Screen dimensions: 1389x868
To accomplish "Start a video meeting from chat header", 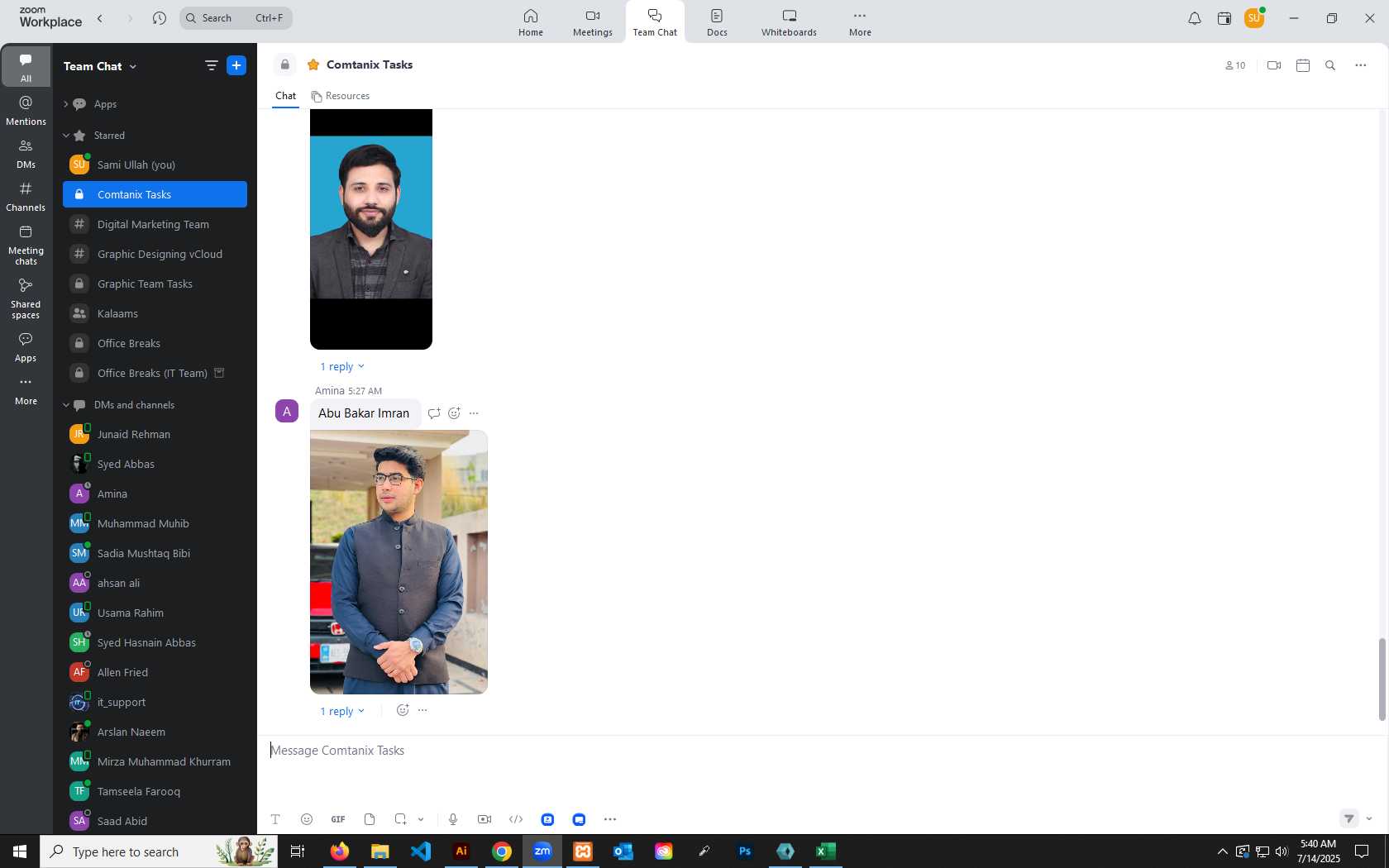I will tap(1274, 65).
